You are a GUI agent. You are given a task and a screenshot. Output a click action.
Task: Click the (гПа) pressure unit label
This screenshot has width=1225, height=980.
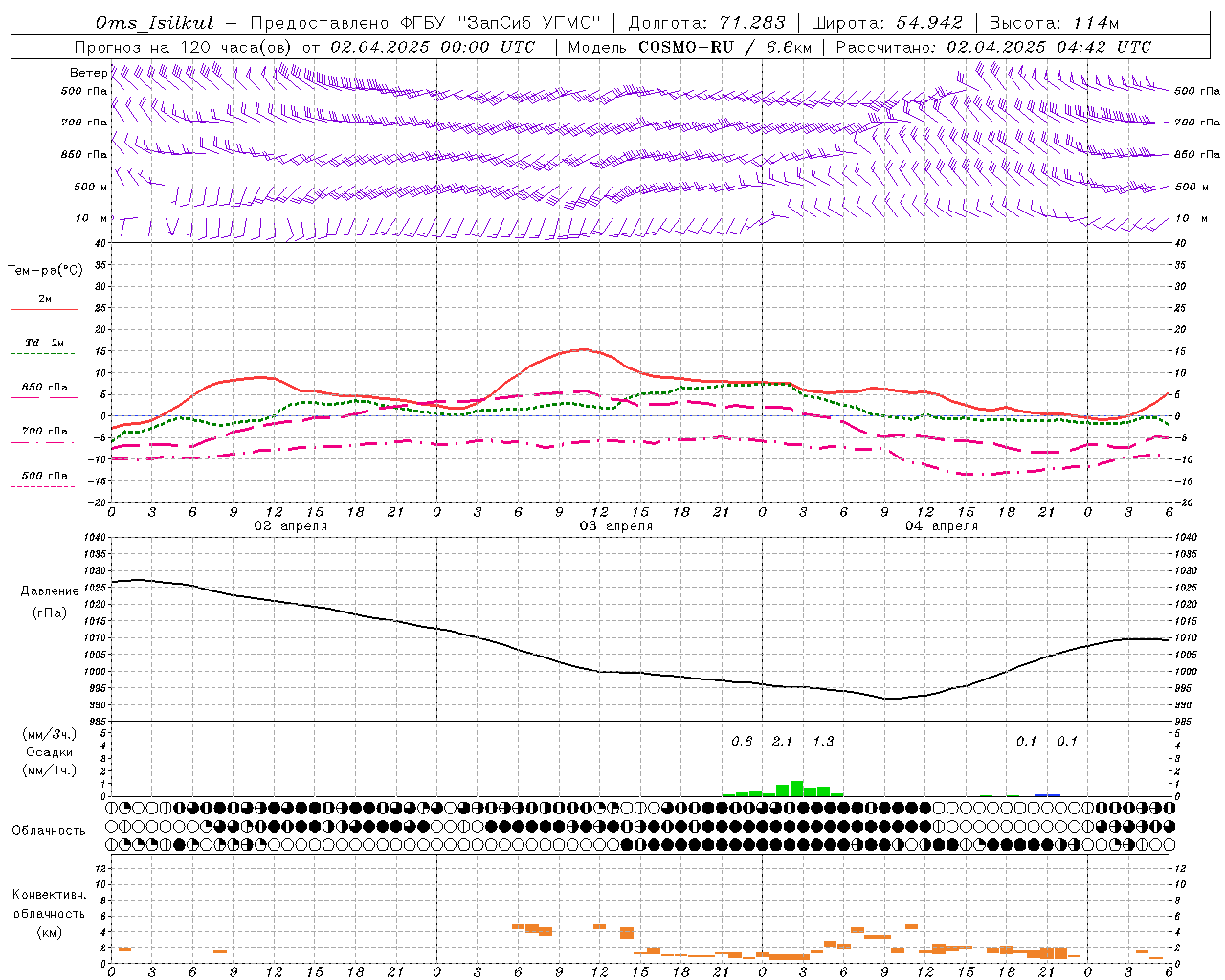point(50,612)
